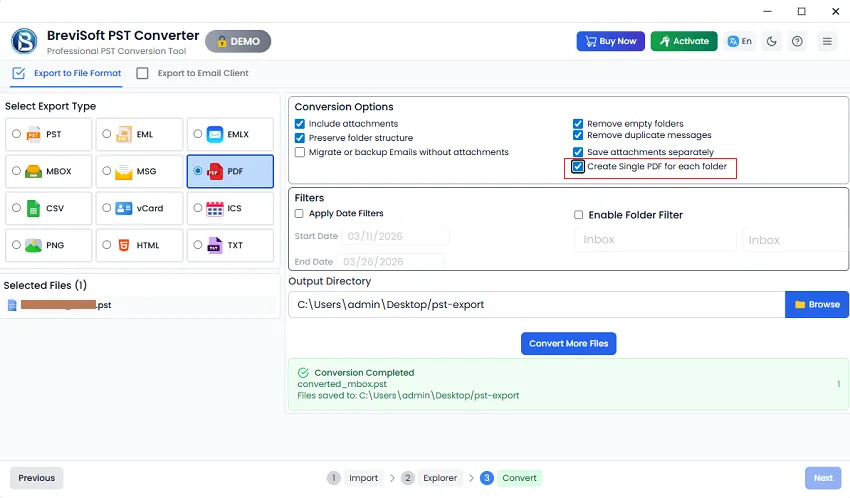850x498 pixels.
Task: Uncheck Preserve folder structure
Action: (300, 138)
